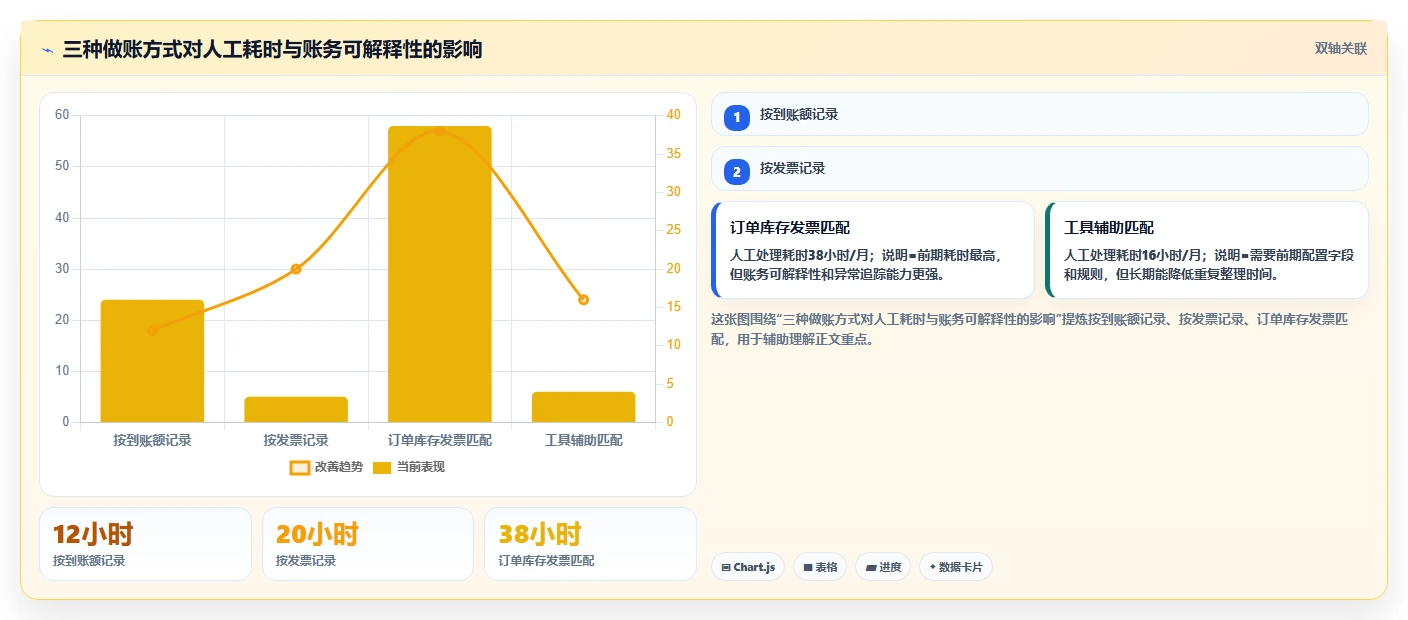Select the number 1 badge for 按到账额记录
The image size is (1408, 620).
point(737,118)
